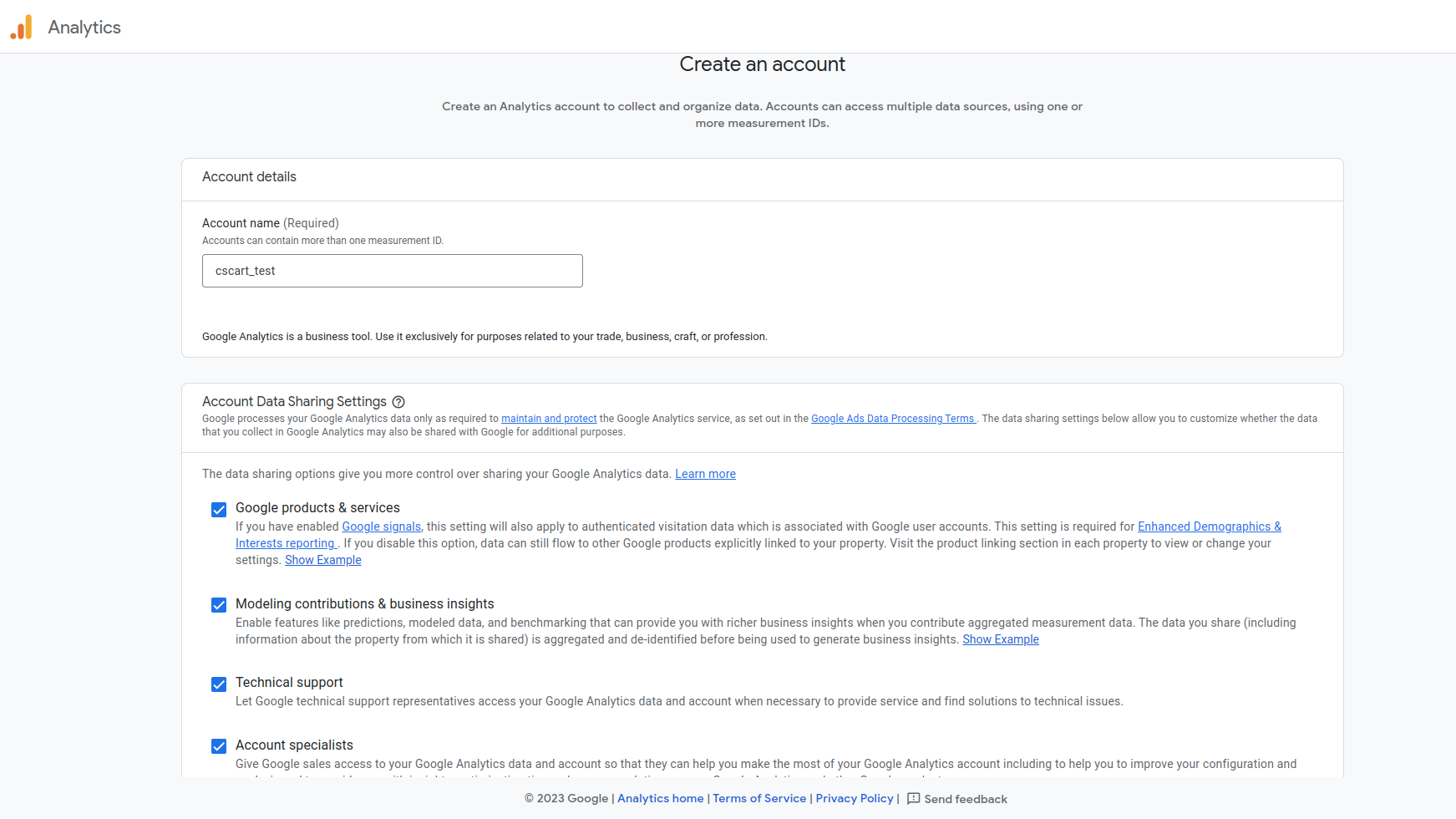Open Terms of Service footer link

tap(758, 799)
